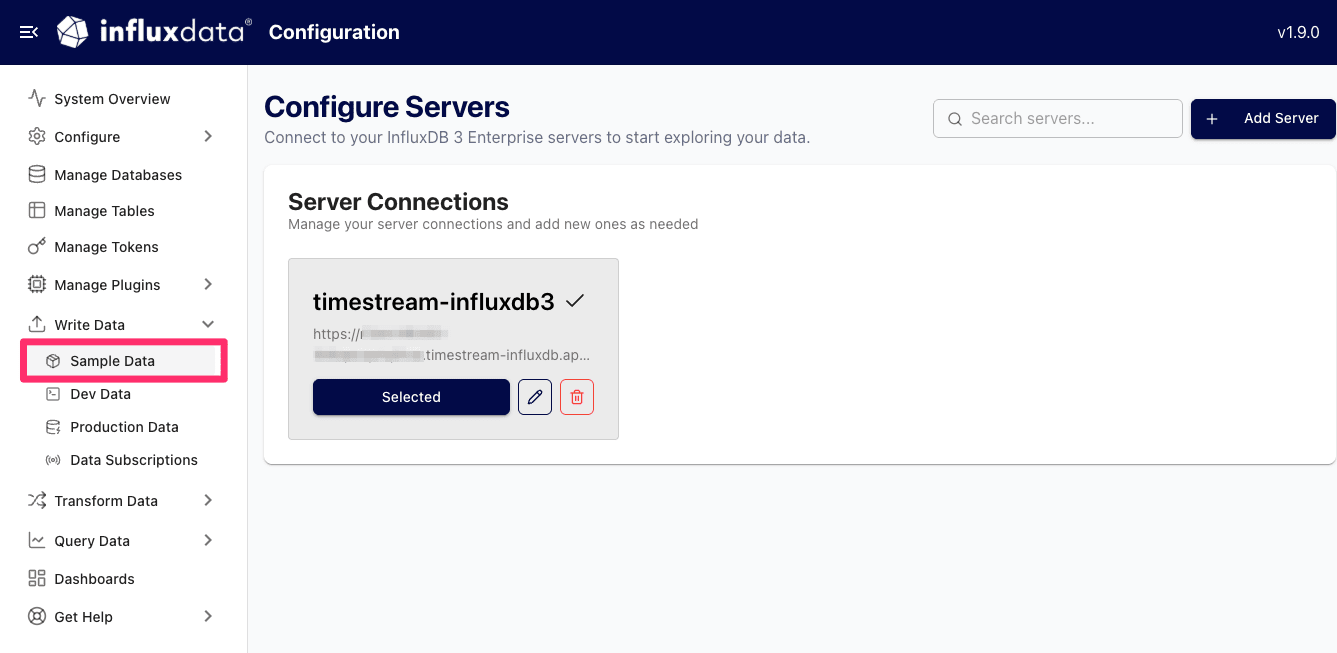Click the Manage Databases cylinder icon
This screenshot has width=1337, height=653.
coord(37,174)
